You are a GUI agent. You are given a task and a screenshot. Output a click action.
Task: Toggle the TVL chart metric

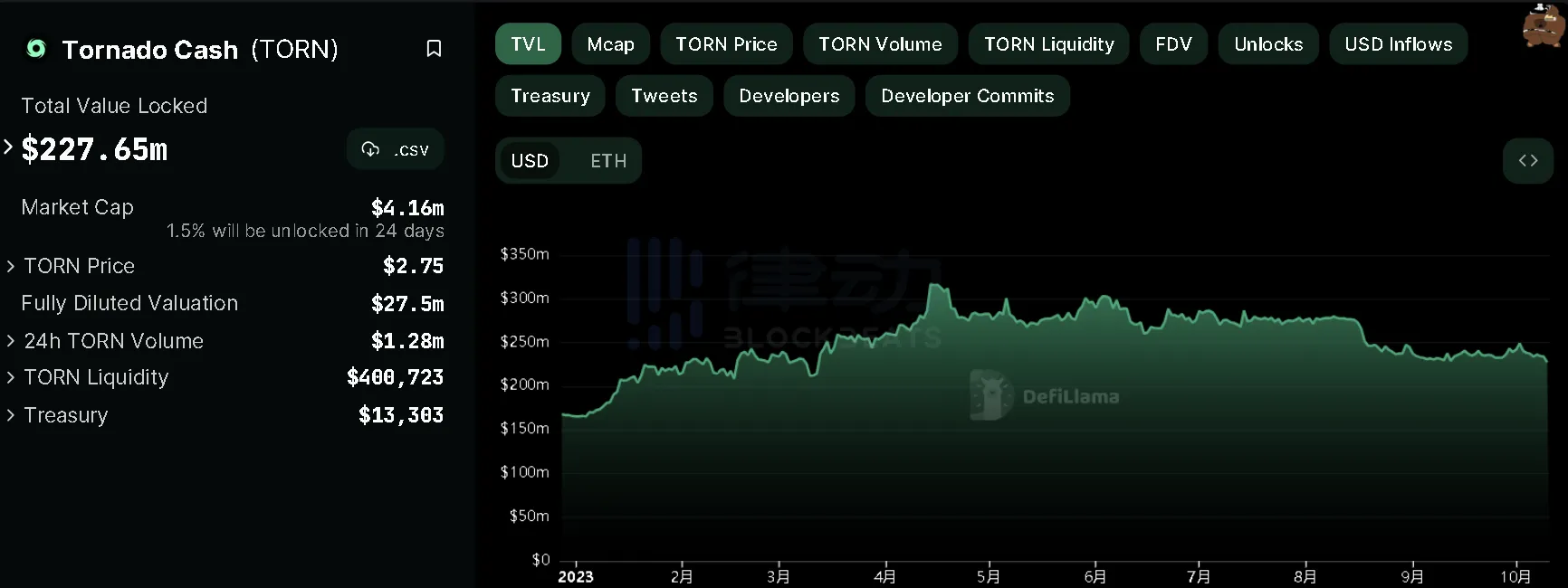[528, 44]
